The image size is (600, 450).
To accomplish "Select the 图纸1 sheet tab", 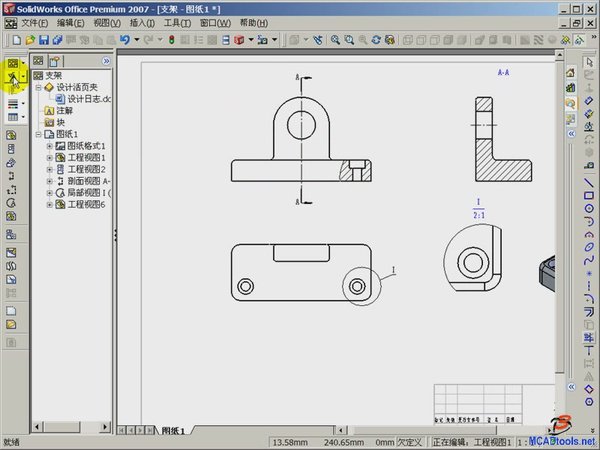I will 174,430.
